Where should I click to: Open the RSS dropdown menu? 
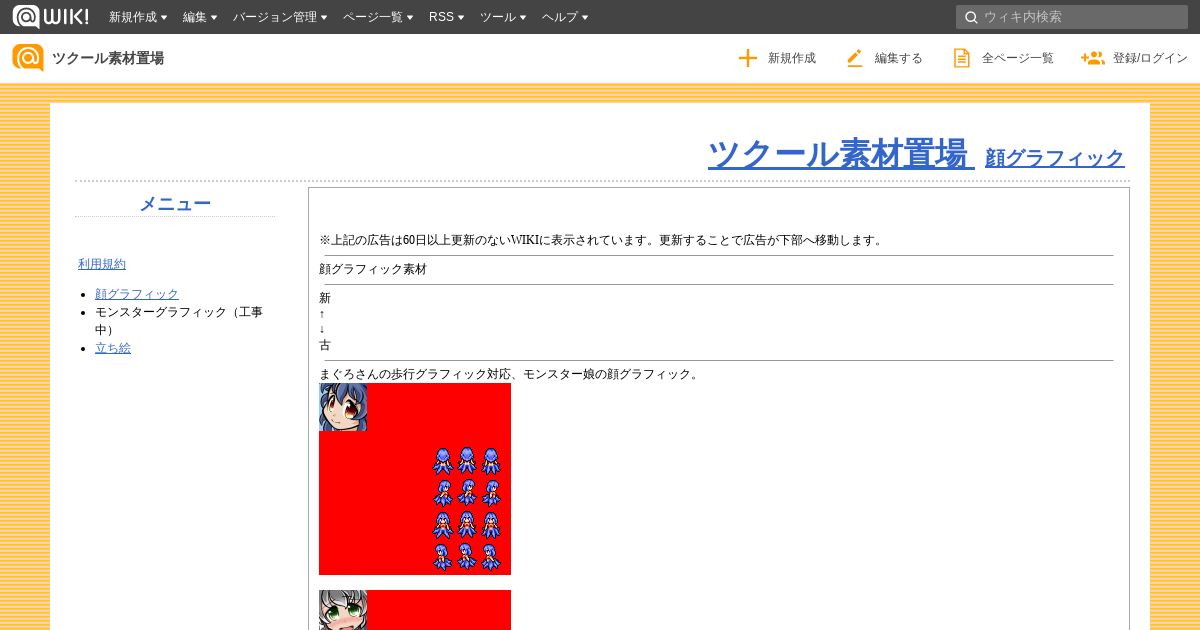click(446, 17)
